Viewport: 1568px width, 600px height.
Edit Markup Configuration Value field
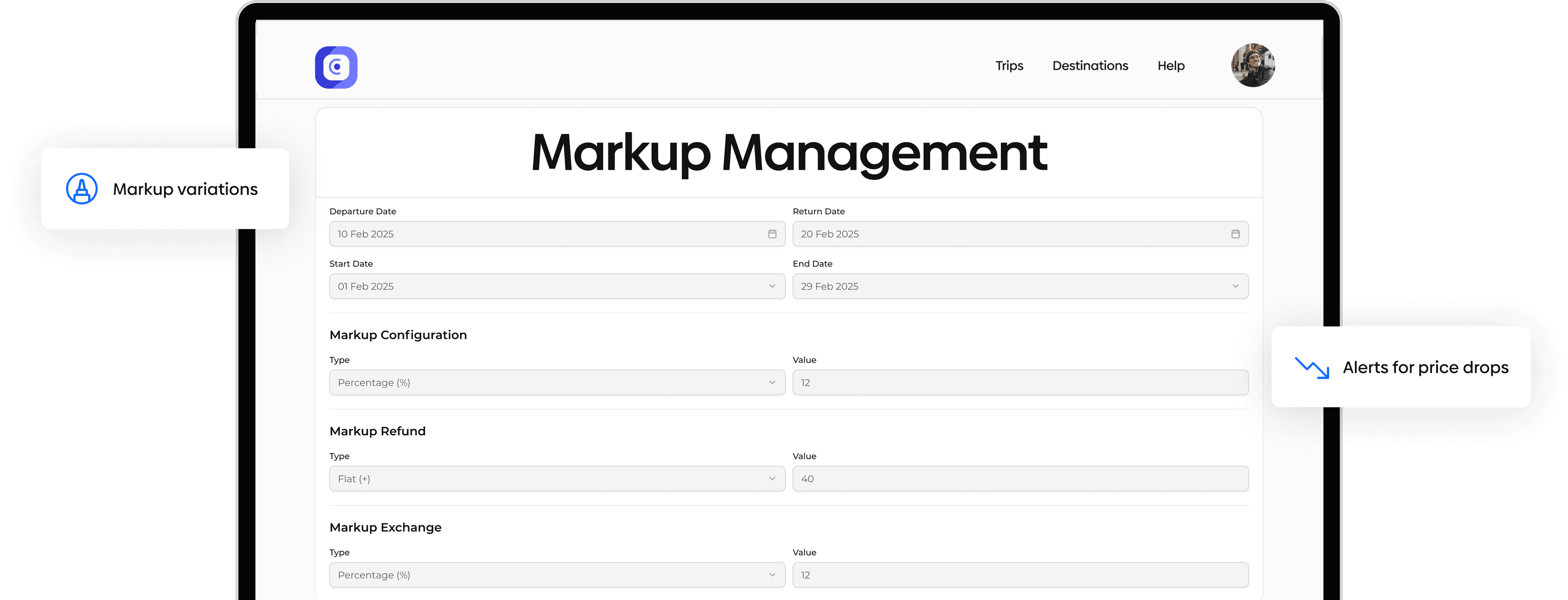pyautogui.click(x=1020, y=382)
